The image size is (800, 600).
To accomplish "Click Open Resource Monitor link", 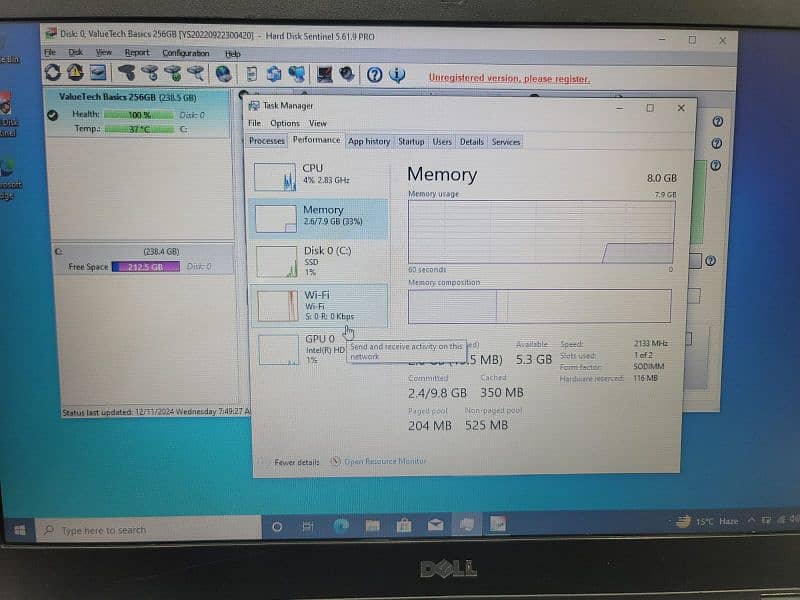I will (384, 461).
